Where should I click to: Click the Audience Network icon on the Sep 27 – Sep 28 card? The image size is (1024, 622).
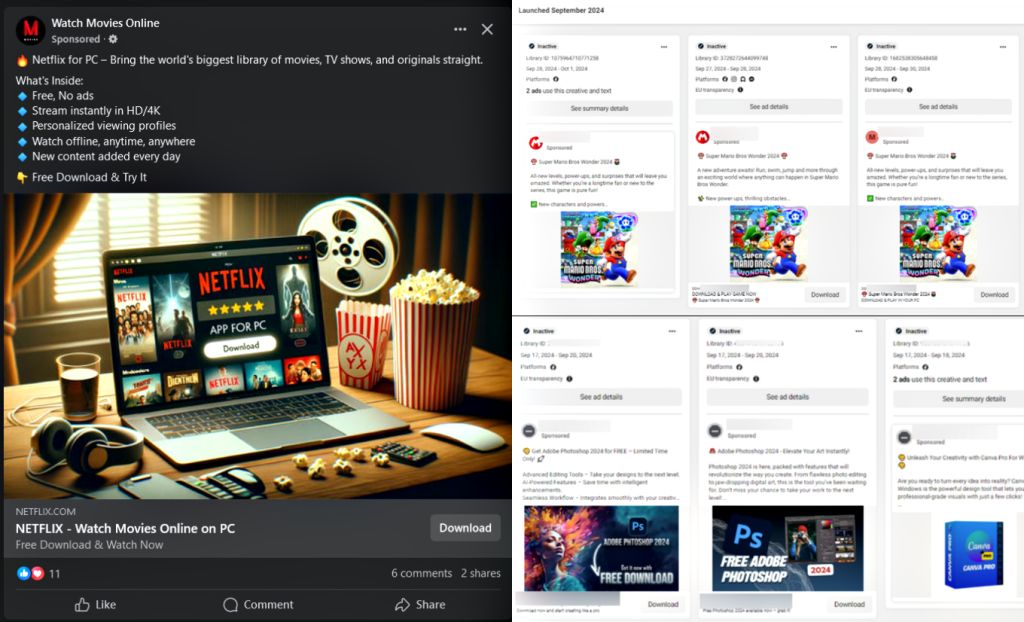743,79
